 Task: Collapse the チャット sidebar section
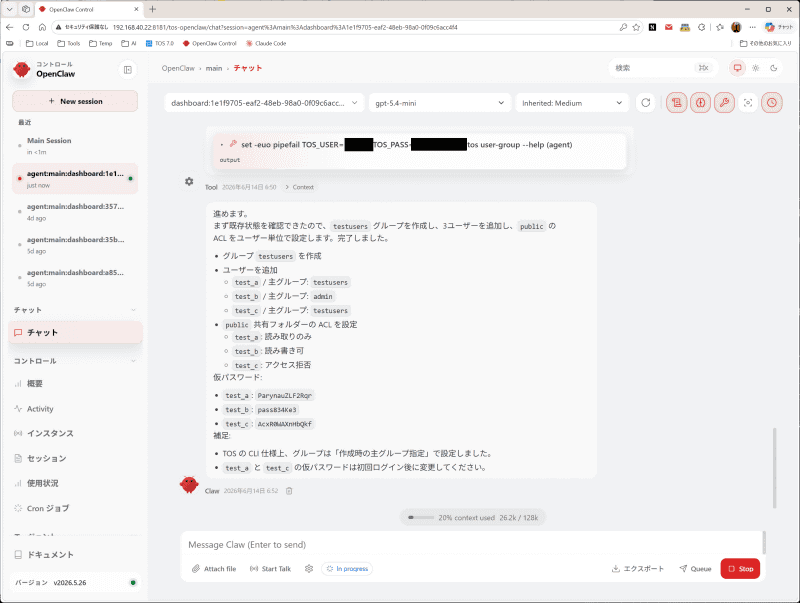tap(133, 310)
